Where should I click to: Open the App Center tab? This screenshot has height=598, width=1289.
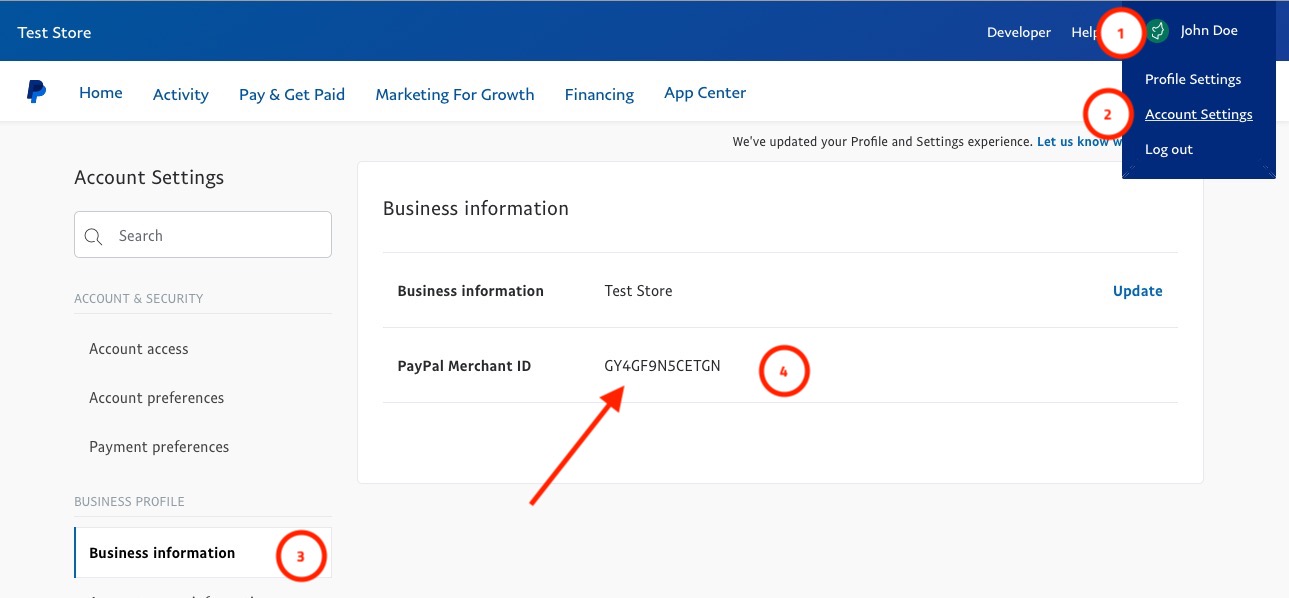[705, 93]
